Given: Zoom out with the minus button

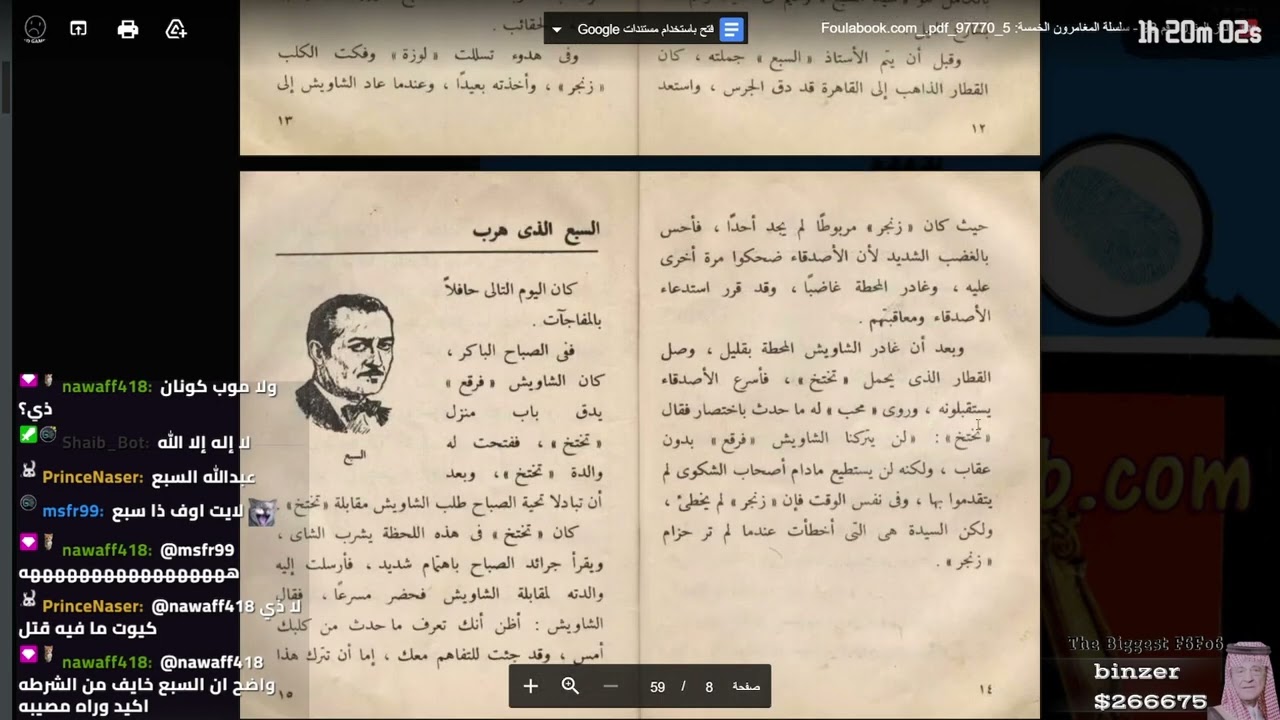Looking at the screenshot, I should [610, 686].
